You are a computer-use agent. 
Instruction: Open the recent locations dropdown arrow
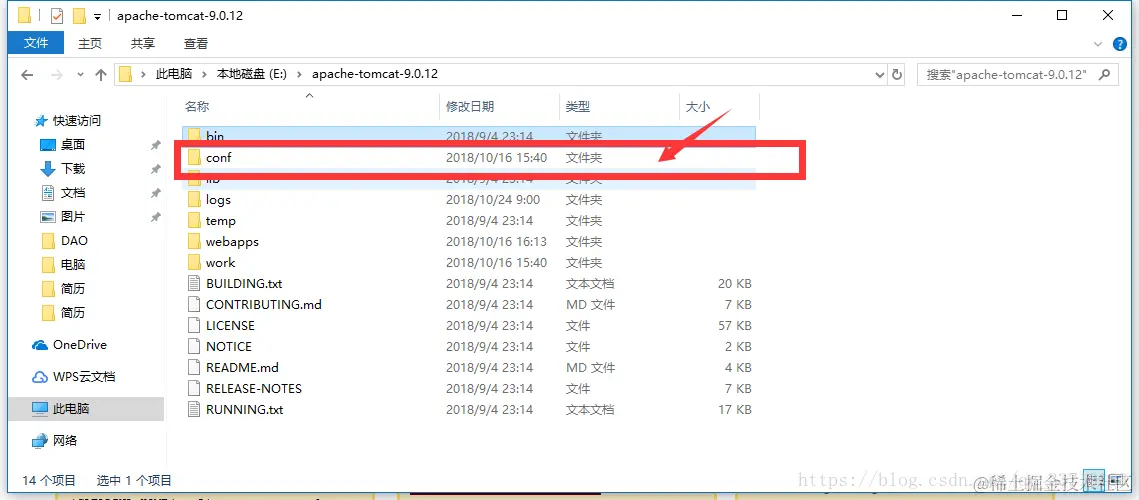(x=80, y=74)
